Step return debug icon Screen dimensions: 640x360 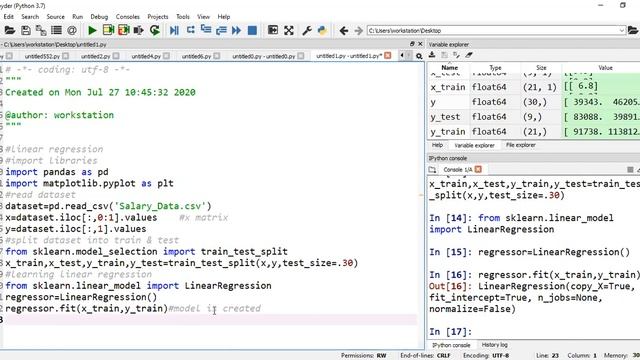point(221,30)
